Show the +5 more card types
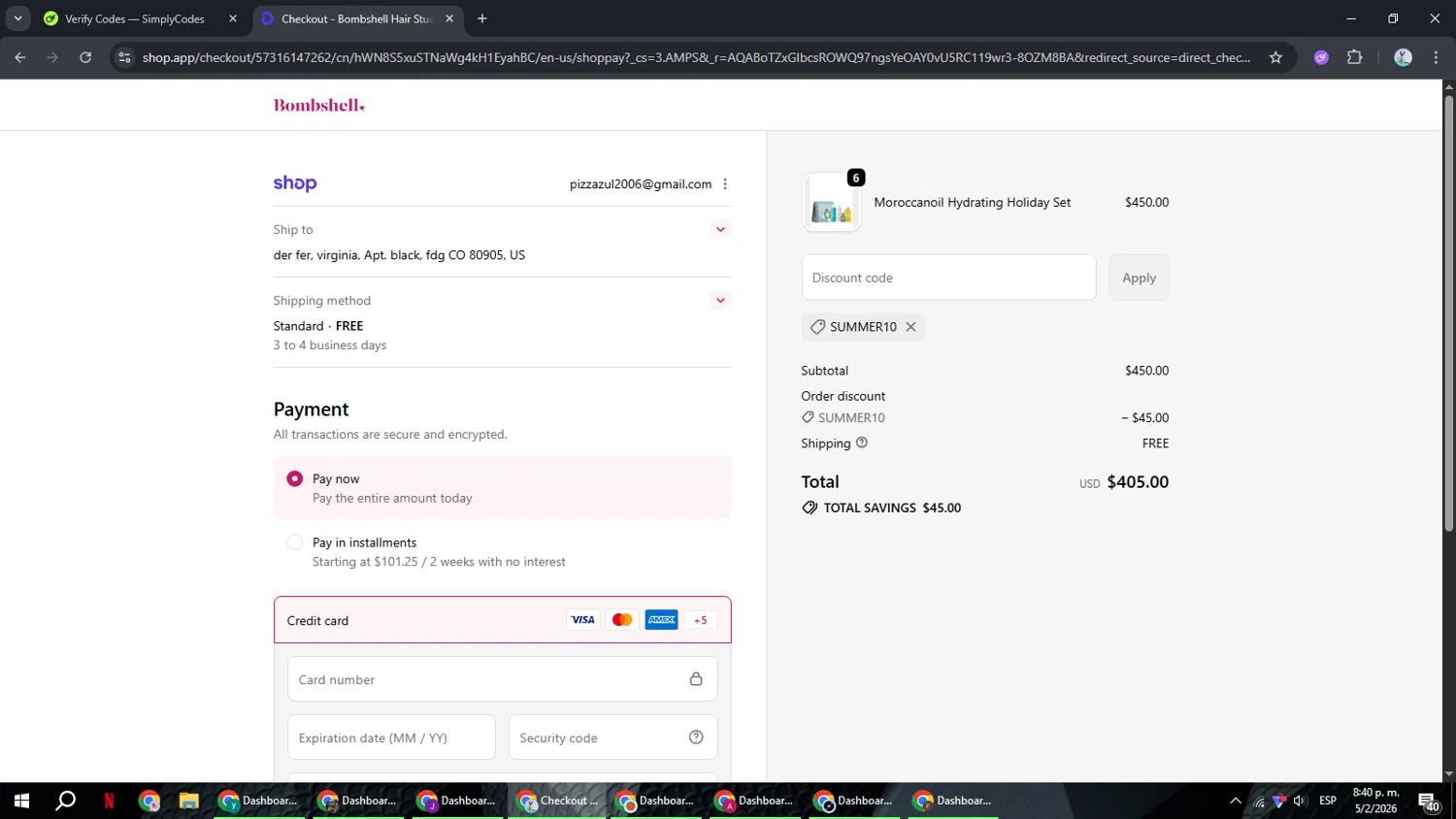 [x=701, y=620]
